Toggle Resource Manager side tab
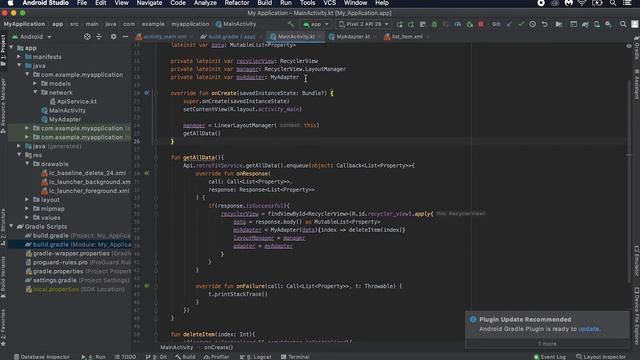Viewport: 640px width, 360px height. click(3, 106)
